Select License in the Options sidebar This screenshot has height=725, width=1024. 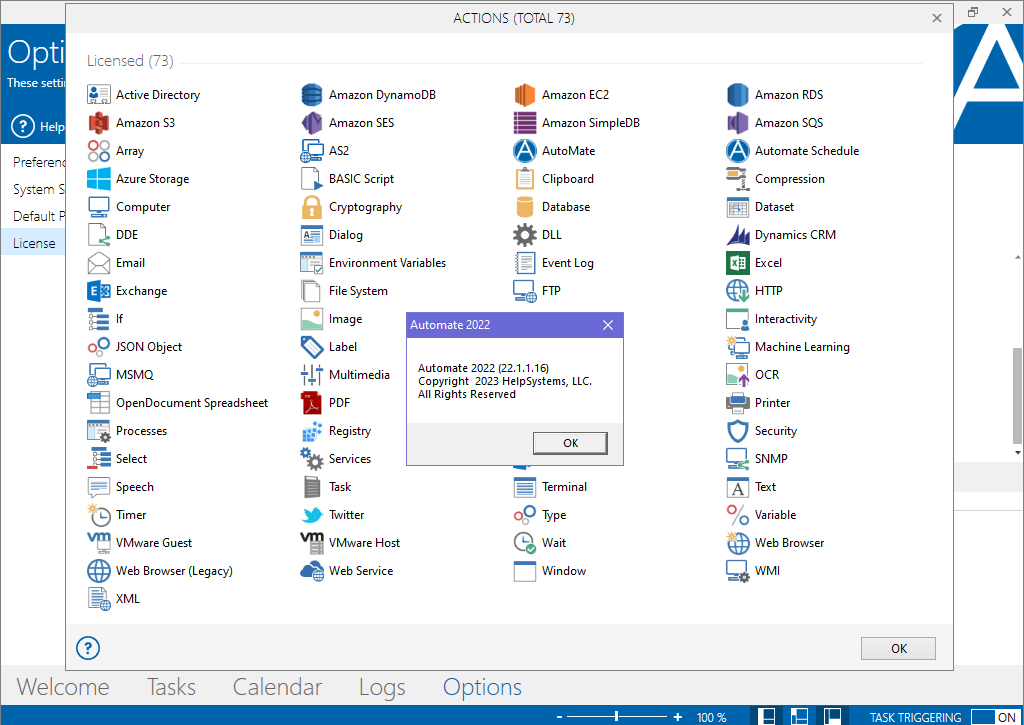coord(33,243)
